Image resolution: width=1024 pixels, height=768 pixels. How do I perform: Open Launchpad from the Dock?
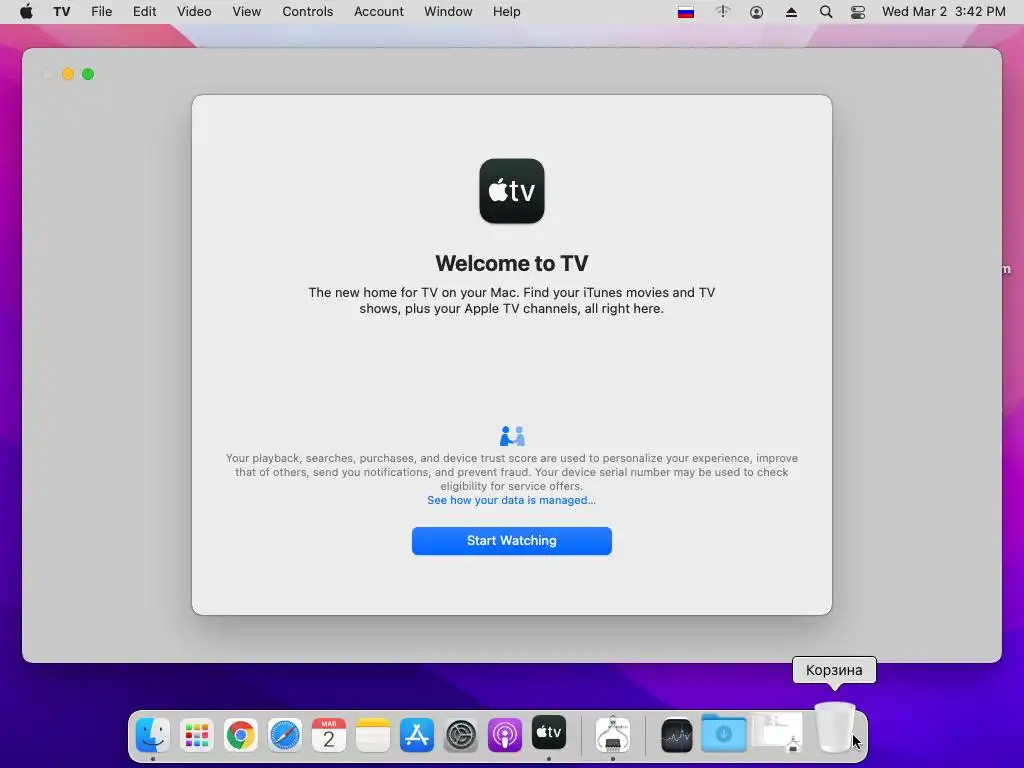197,735
